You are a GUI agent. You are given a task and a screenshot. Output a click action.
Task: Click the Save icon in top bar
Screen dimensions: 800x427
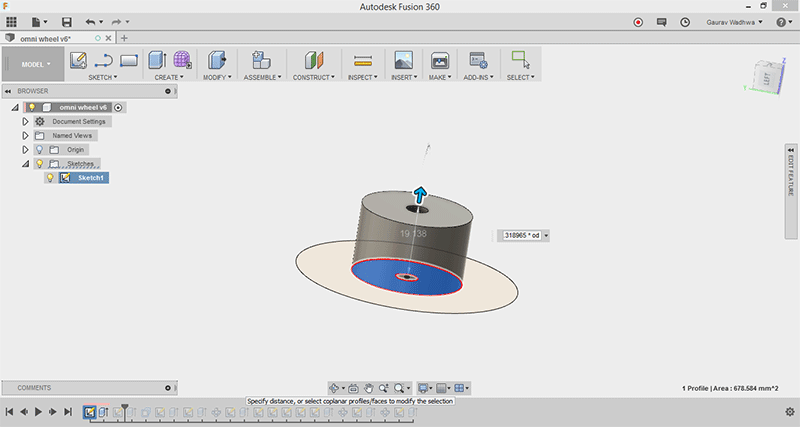tap(67, 22)
